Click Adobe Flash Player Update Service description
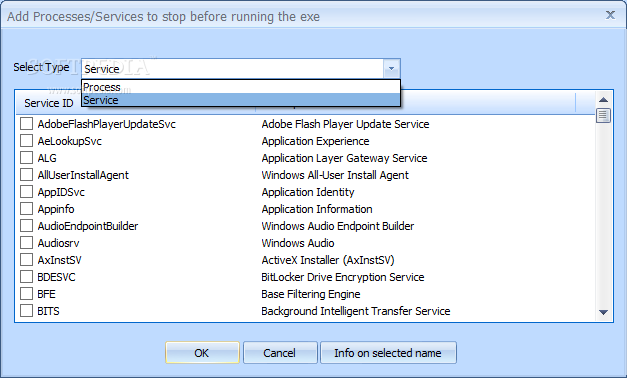This screenshot has width=627, height=378. 345,124
